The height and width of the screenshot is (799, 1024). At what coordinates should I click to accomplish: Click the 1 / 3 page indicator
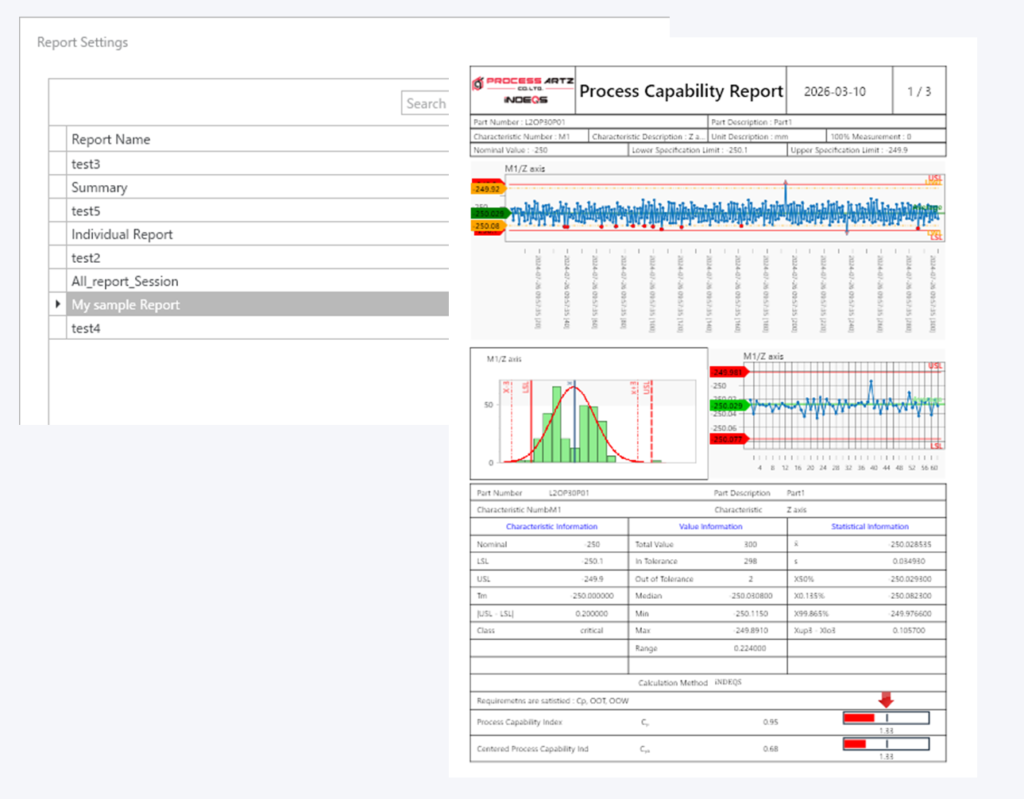click(919, 92)
